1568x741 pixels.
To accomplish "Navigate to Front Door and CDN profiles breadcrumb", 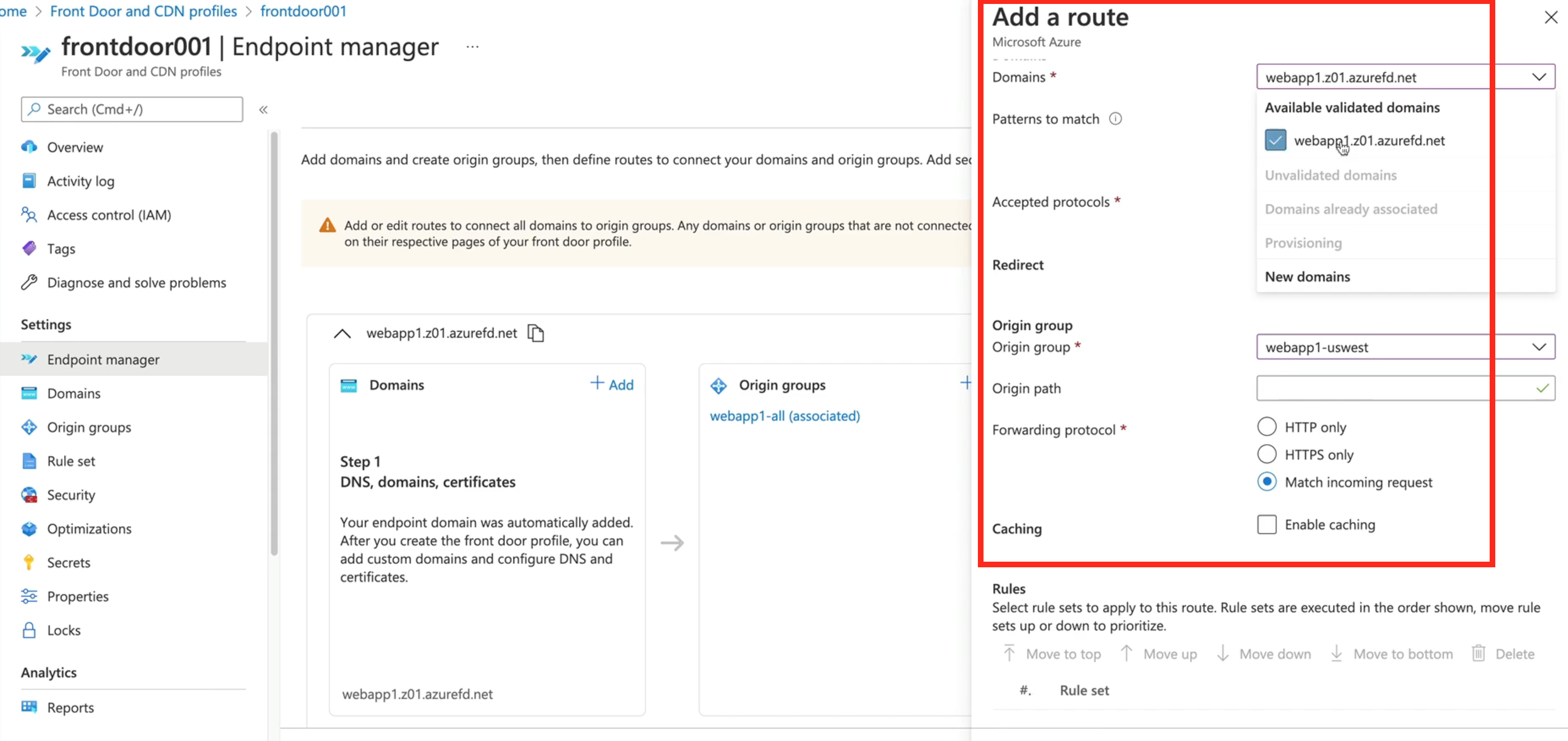I will tap(143, 11).
